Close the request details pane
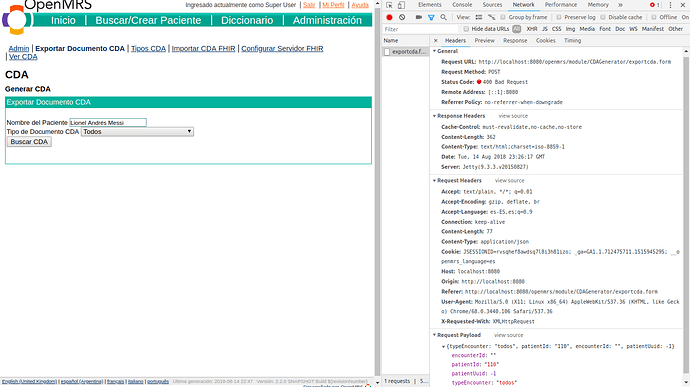The height and width of the screenshot is (387, 690). (436, 41)
